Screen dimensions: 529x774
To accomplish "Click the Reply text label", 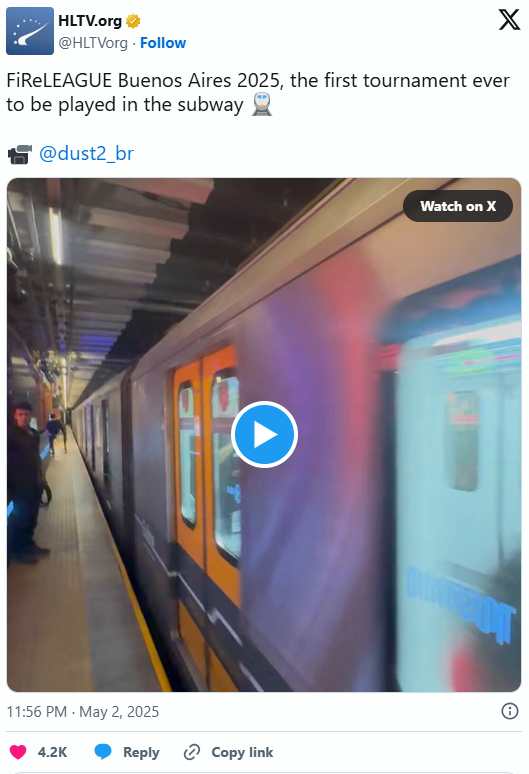I will [x=141, y=752].
